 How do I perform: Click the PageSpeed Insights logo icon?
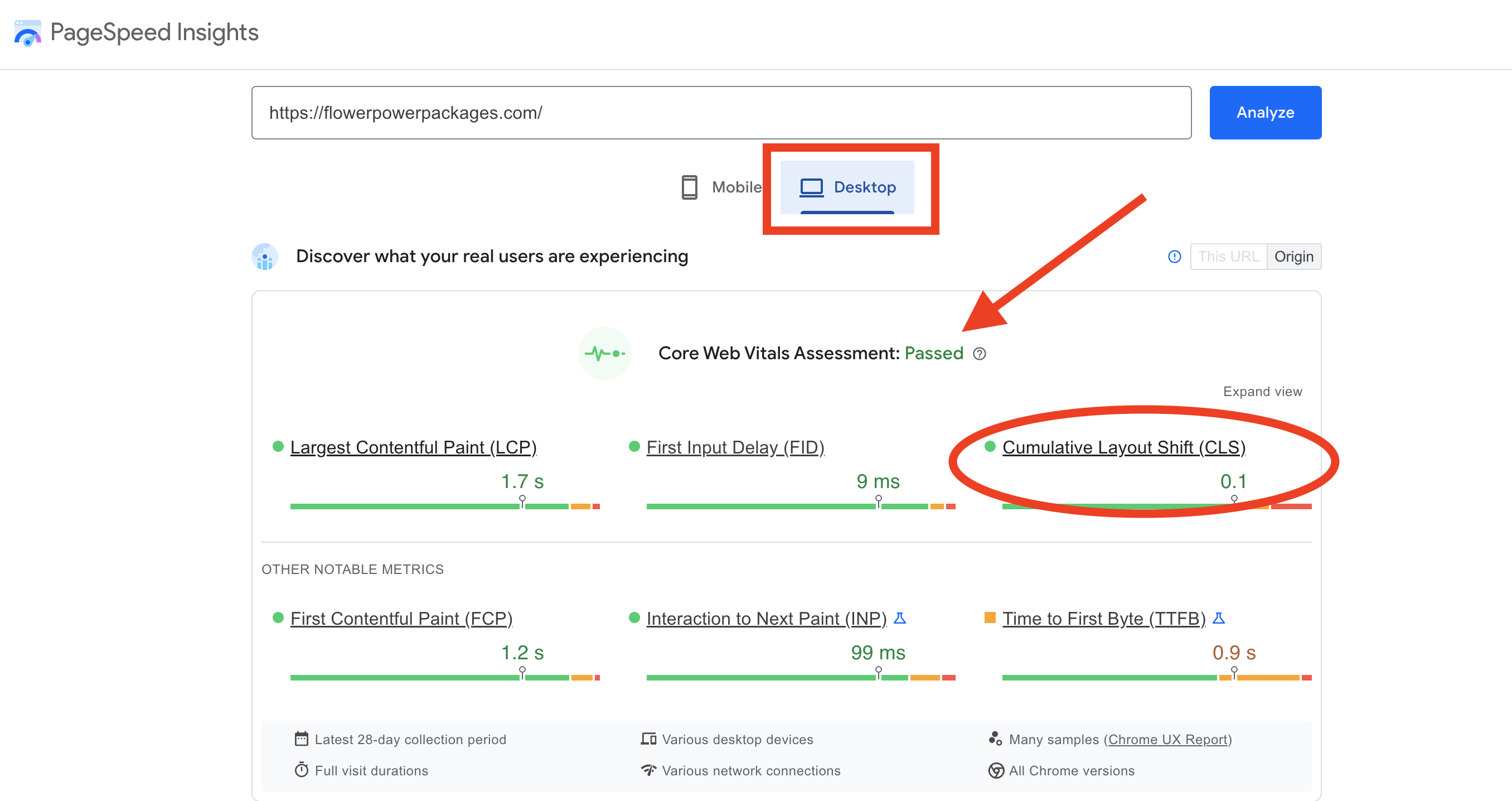tap(27, 32)
